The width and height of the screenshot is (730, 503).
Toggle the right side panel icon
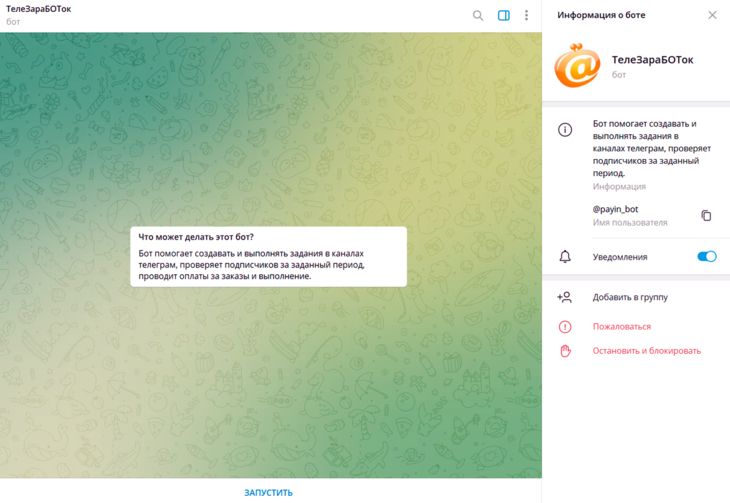coord(504,15)
